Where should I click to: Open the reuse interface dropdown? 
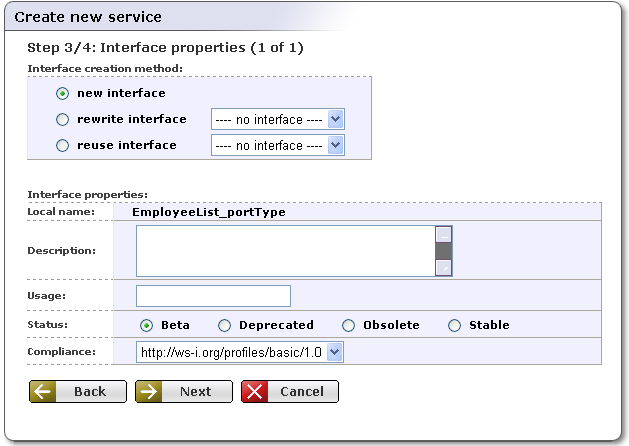(278, 145)
